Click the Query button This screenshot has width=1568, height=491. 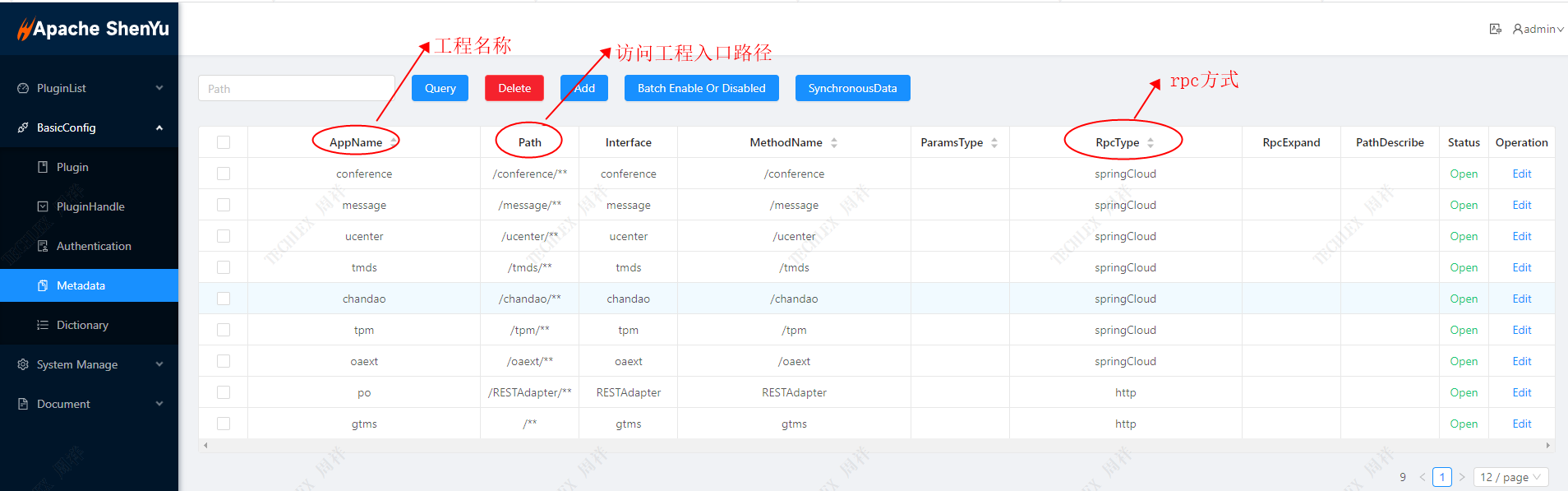440,88
